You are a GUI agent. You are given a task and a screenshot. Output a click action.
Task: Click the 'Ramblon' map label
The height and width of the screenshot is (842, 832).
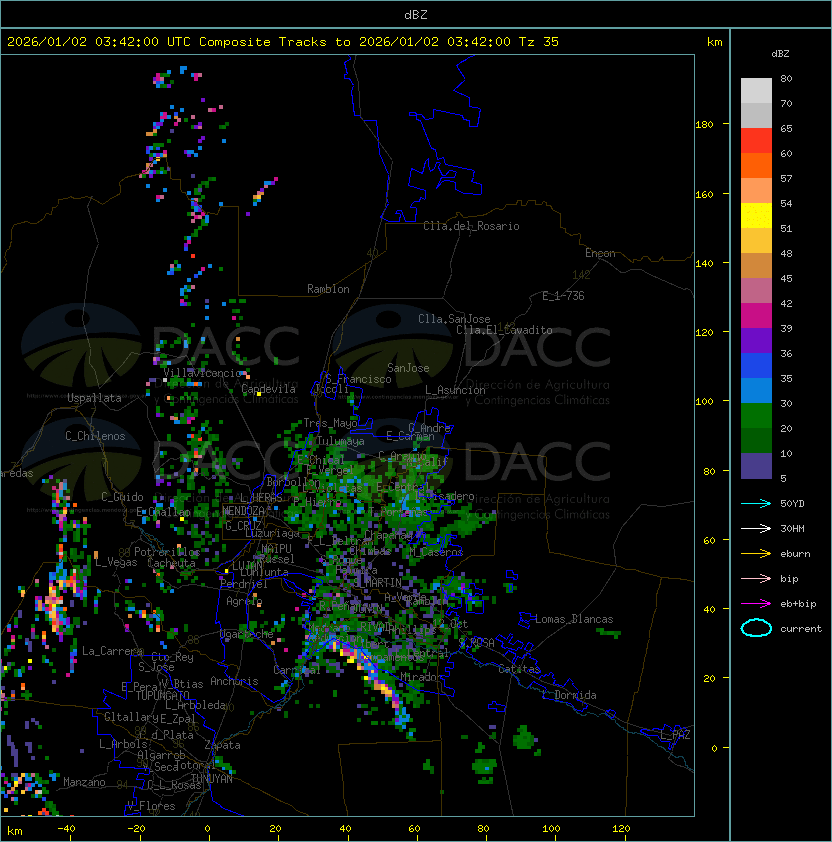pos(328,289)
